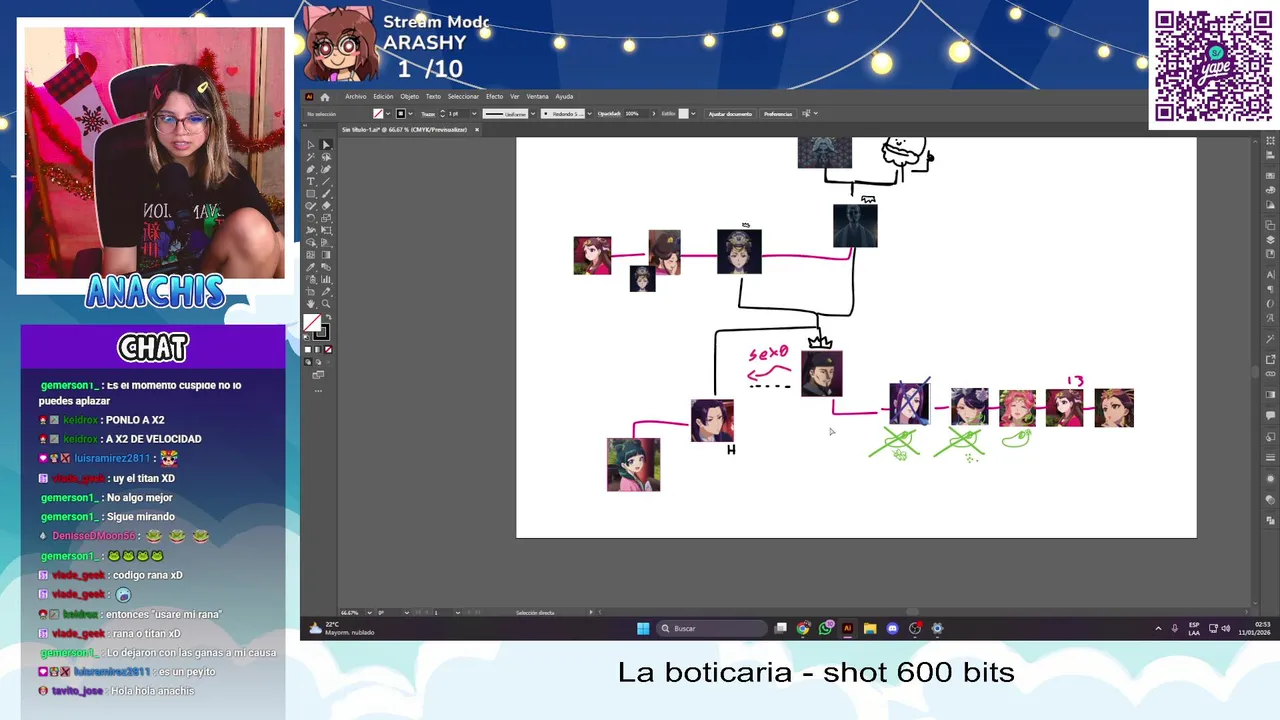
Task: Reset to default fill and stroke
Action: tap(306, 337)
